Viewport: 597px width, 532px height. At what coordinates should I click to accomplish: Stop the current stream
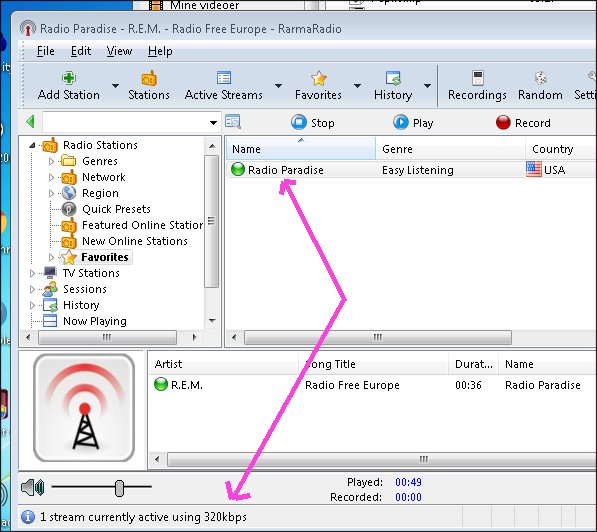(313, 123)
